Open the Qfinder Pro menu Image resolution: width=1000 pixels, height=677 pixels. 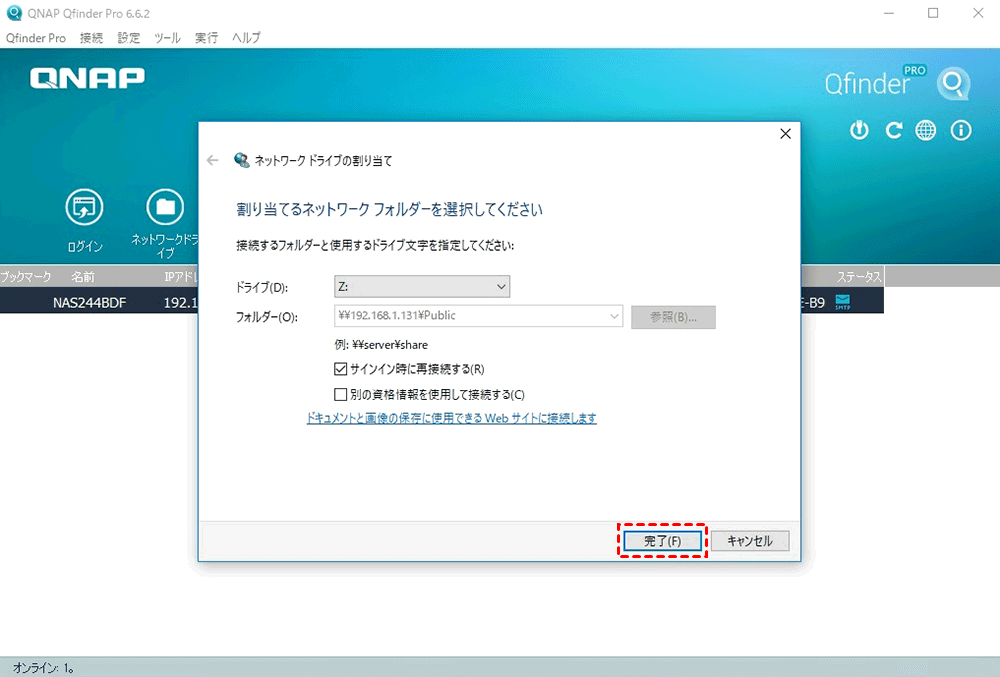point(36,38)
